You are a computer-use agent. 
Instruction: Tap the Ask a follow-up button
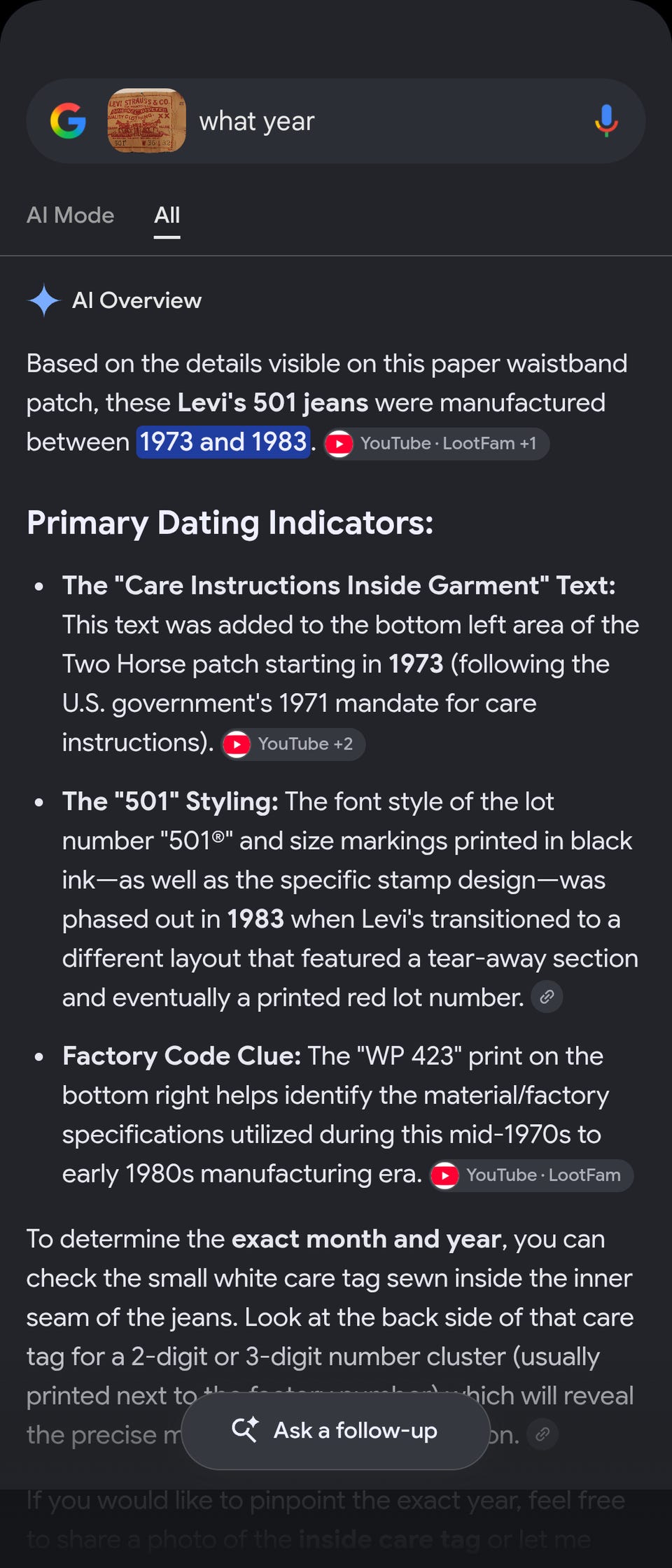click(335, 1430)
